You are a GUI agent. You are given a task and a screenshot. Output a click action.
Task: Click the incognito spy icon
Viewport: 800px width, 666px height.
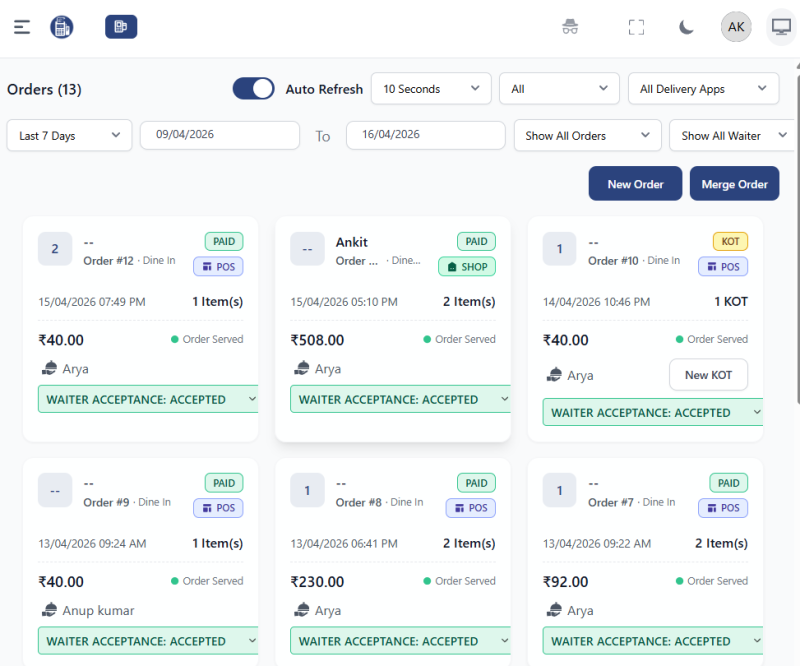point(570,27)
